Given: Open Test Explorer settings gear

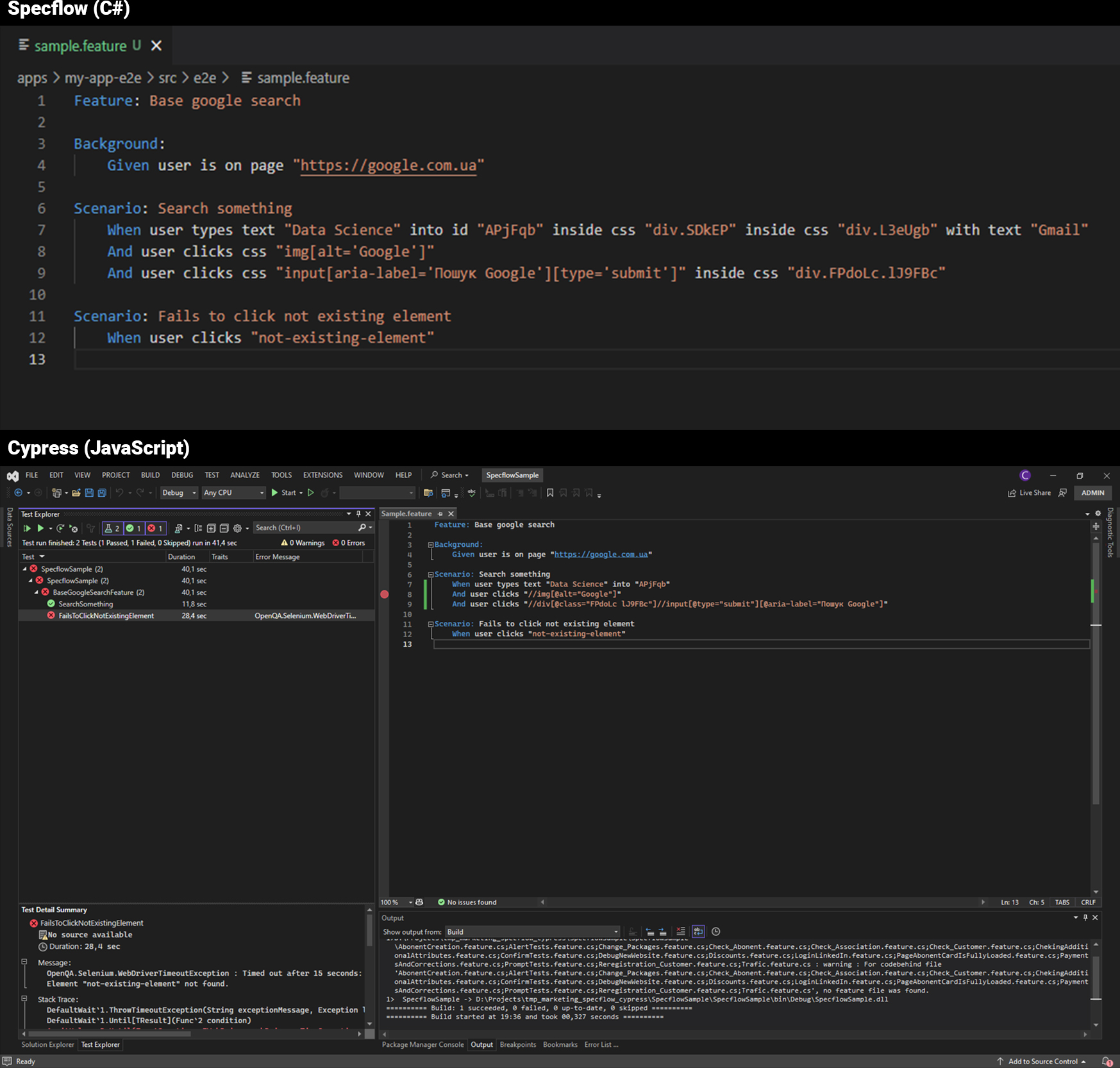Looking at the screenshot, I should (237, 528).
